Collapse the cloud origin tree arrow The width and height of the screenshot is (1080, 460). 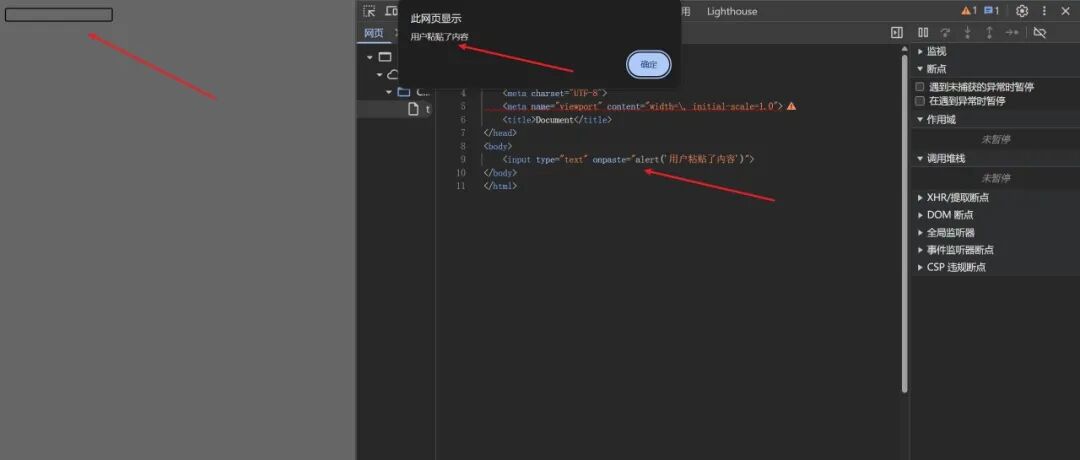coord(380,74)
